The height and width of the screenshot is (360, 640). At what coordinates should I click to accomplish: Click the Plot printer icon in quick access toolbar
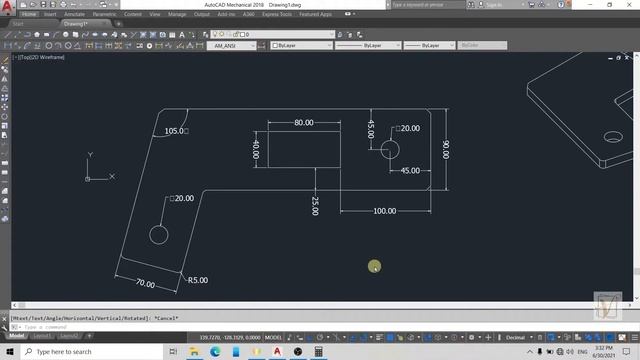[x=63, y=5]
